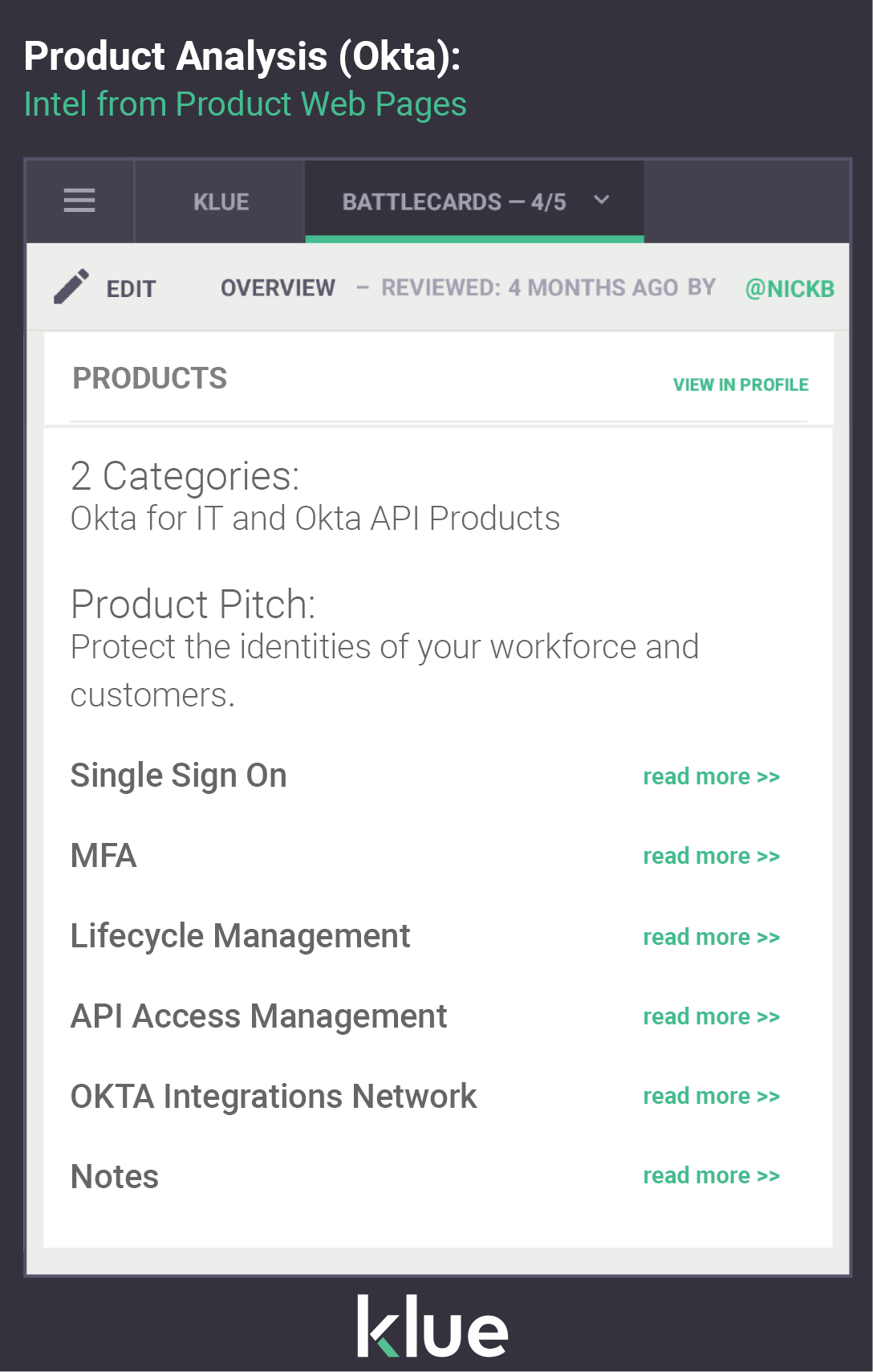Open View In Profile
The width and height of the screenshot is (873, 1372).
click(x=741, y=385)
